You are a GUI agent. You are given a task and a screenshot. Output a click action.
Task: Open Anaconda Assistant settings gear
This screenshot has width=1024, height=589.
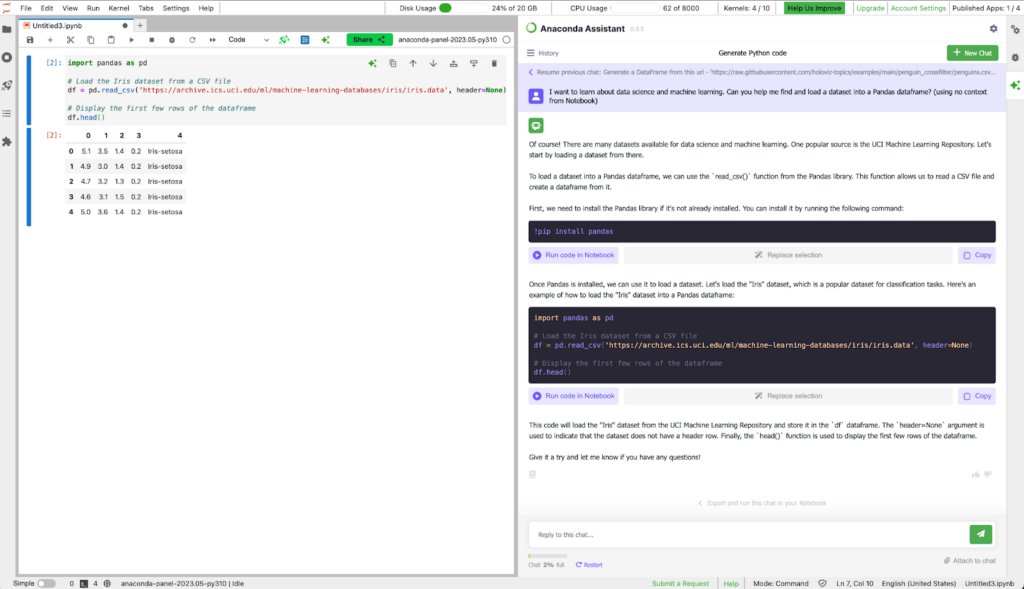[x=993, y=29]
